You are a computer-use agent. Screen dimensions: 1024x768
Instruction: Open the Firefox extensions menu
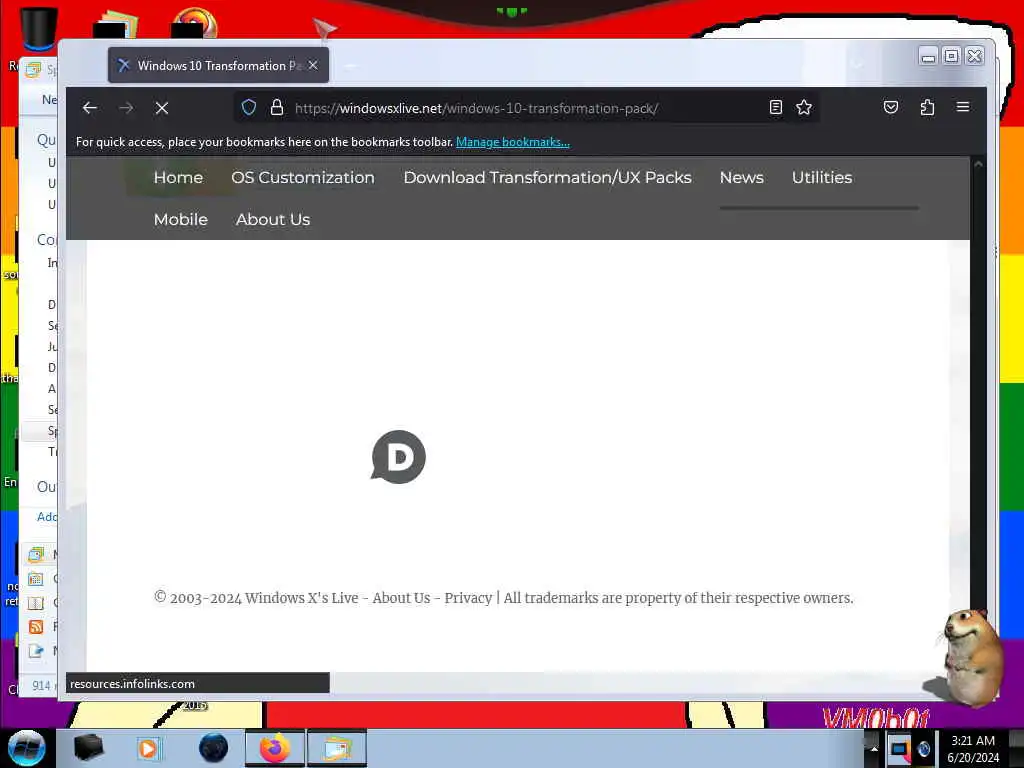(x=927, y=107)
